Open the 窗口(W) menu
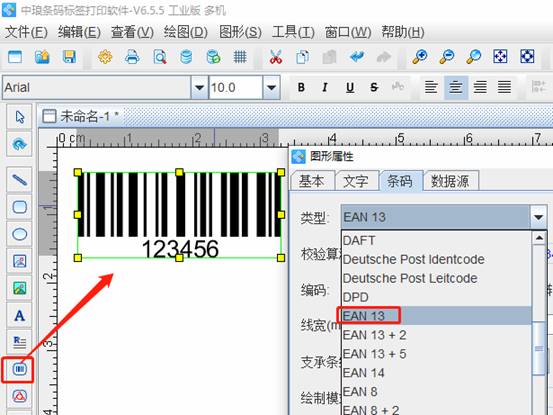Image resolution: width=553 pixels, height=415 pixels. [348, 32]
